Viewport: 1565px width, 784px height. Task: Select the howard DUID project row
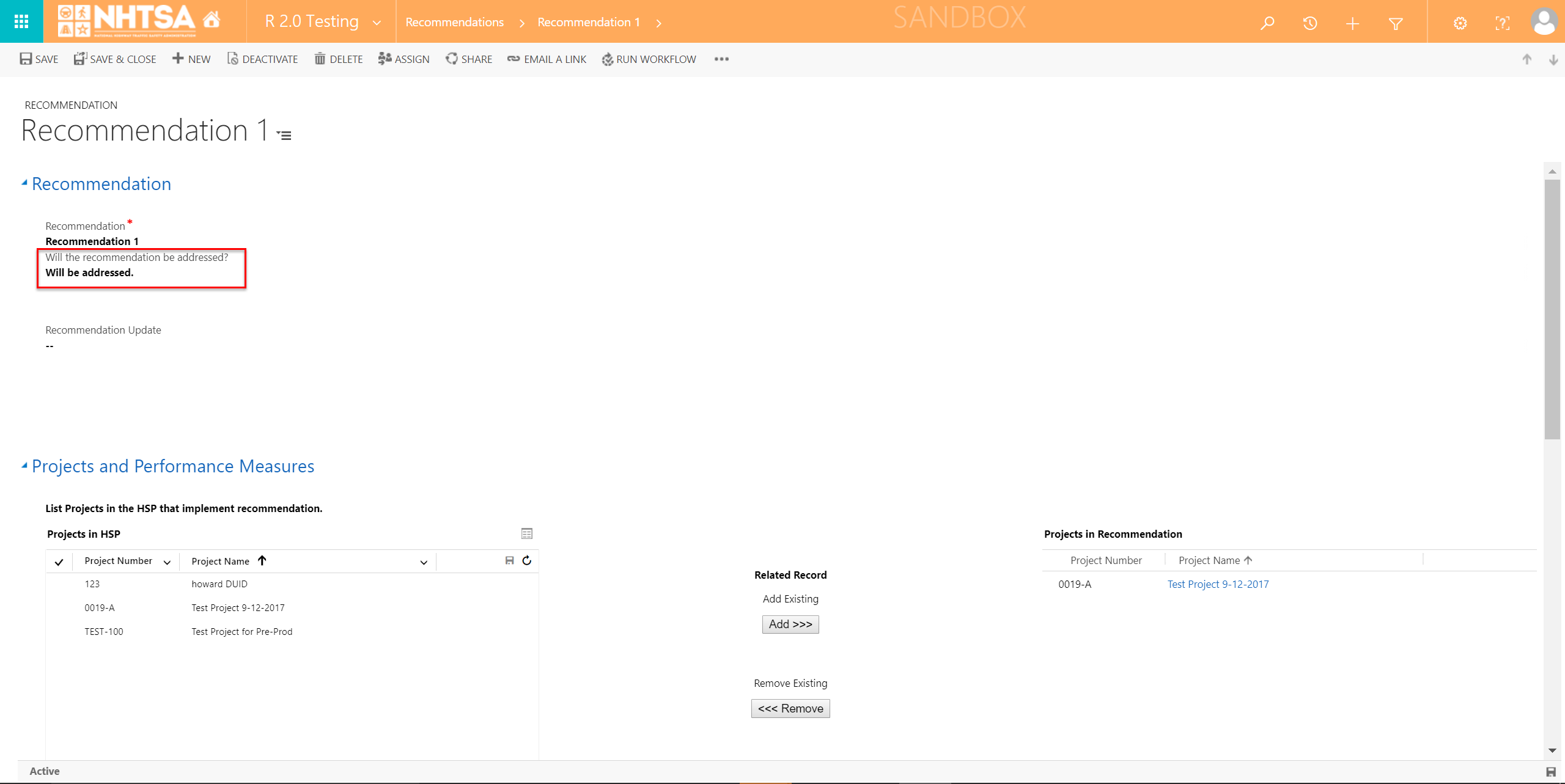[x=219, y=584]
